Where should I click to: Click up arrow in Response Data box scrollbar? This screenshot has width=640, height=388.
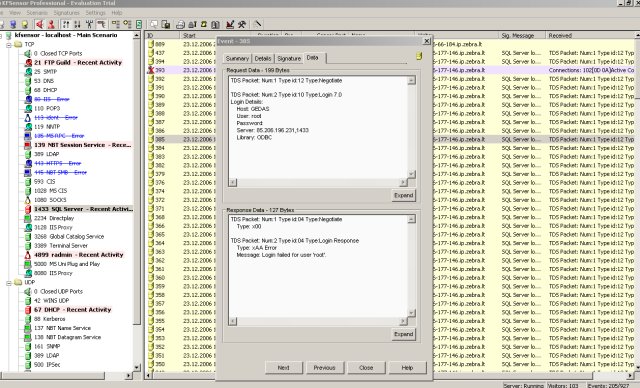tap(411, 219)
